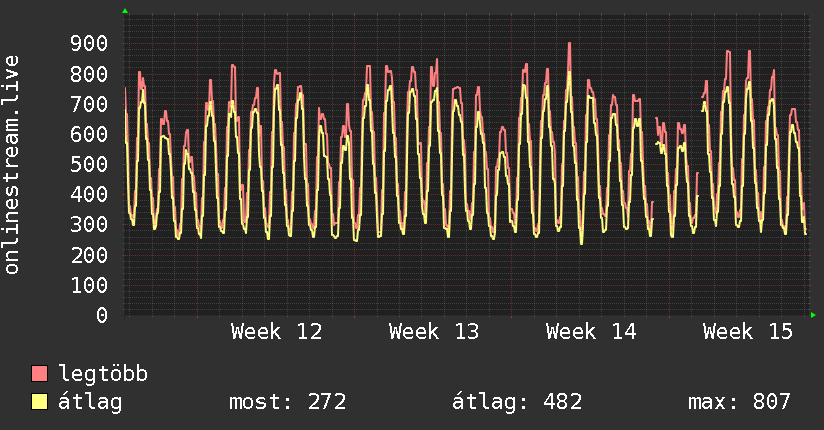Click the 700 y-axis label
The height and width of the screenshot is (430, 824).
[x=89, y=104]
